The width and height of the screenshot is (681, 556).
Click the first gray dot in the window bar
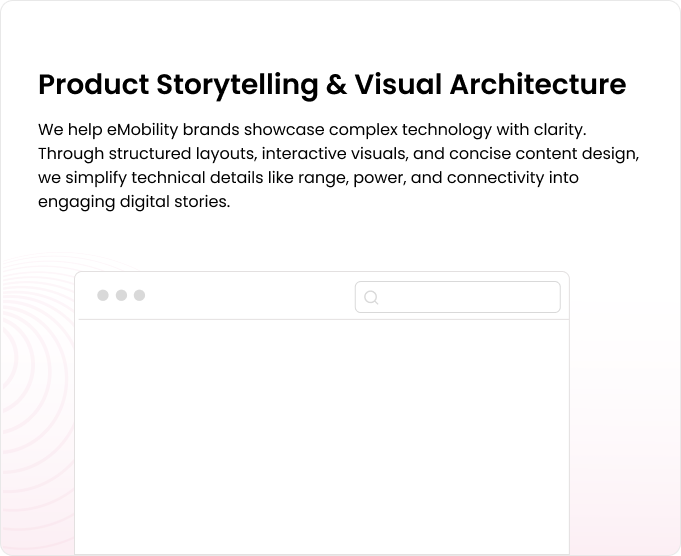tap(103, 295)
